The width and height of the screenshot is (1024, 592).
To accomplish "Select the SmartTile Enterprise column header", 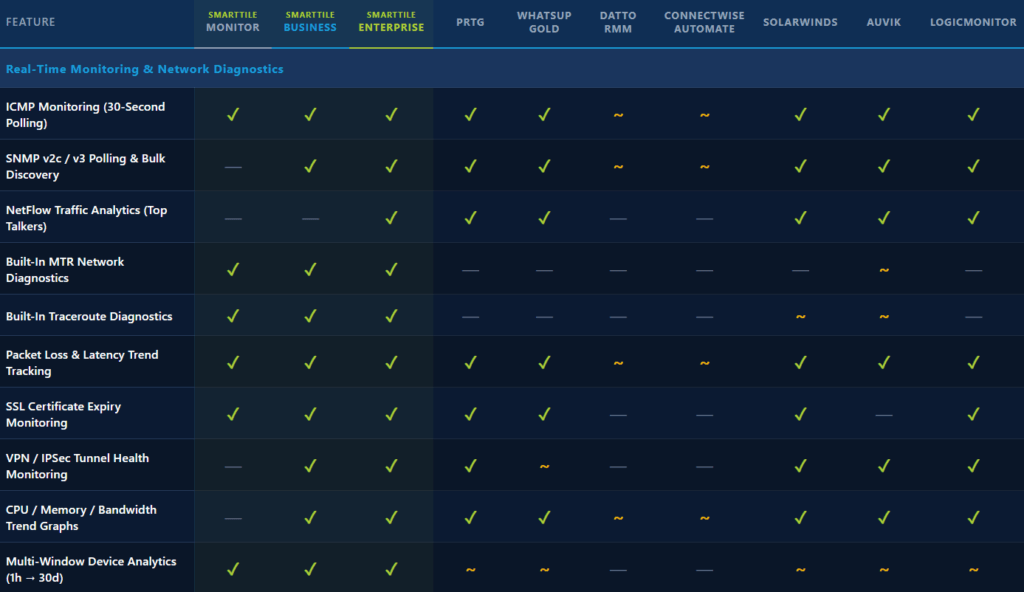I will click(391, 22).
